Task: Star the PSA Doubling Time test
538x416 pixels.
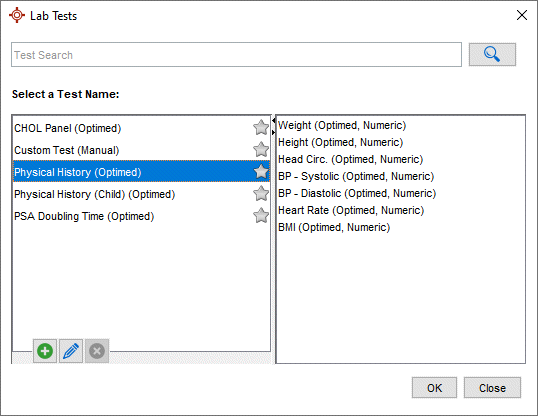Action: coord(261,216)
